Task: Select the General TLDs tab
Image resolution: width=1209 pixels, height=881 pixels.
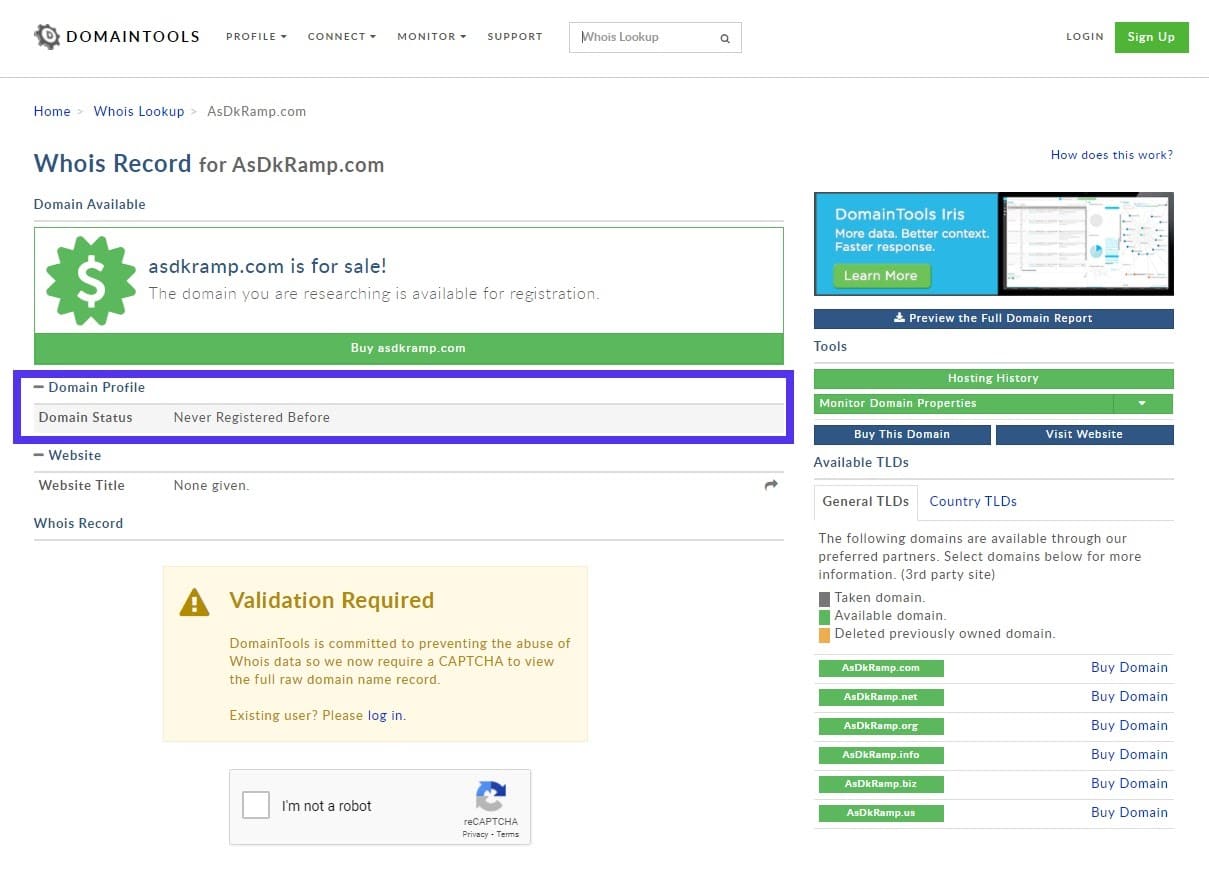Action: pos(864,501)
